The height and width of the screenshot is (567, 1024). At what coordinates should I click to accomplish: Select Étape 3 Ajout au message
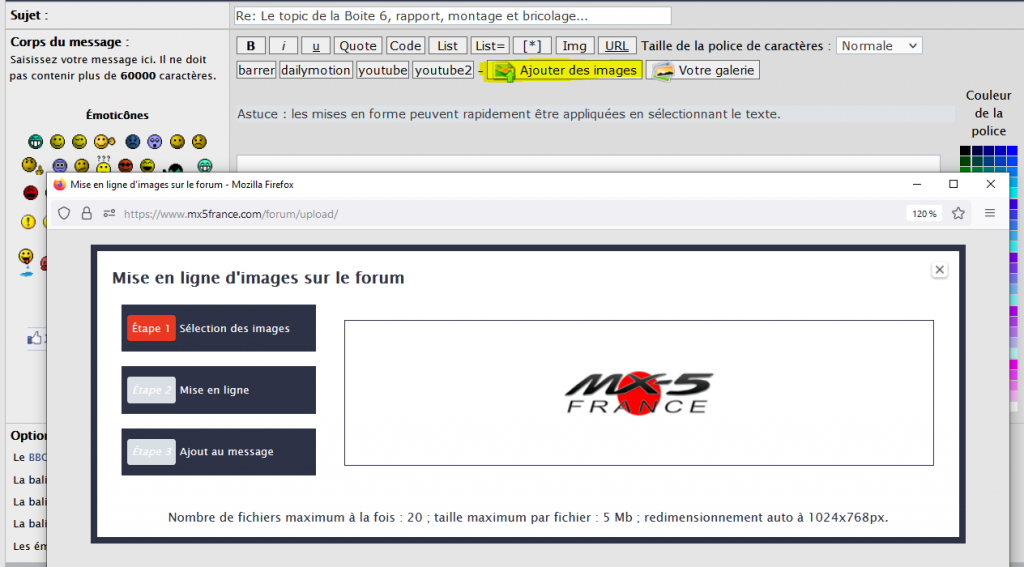coord(219,452)
